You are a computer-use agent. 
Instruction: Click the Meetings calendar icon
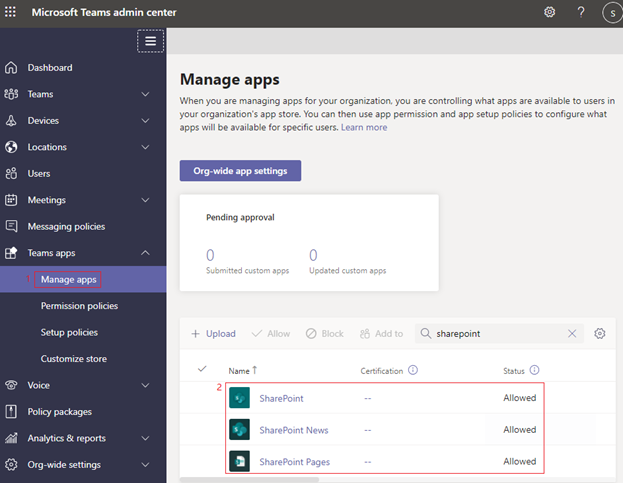[x=11, y=200]
